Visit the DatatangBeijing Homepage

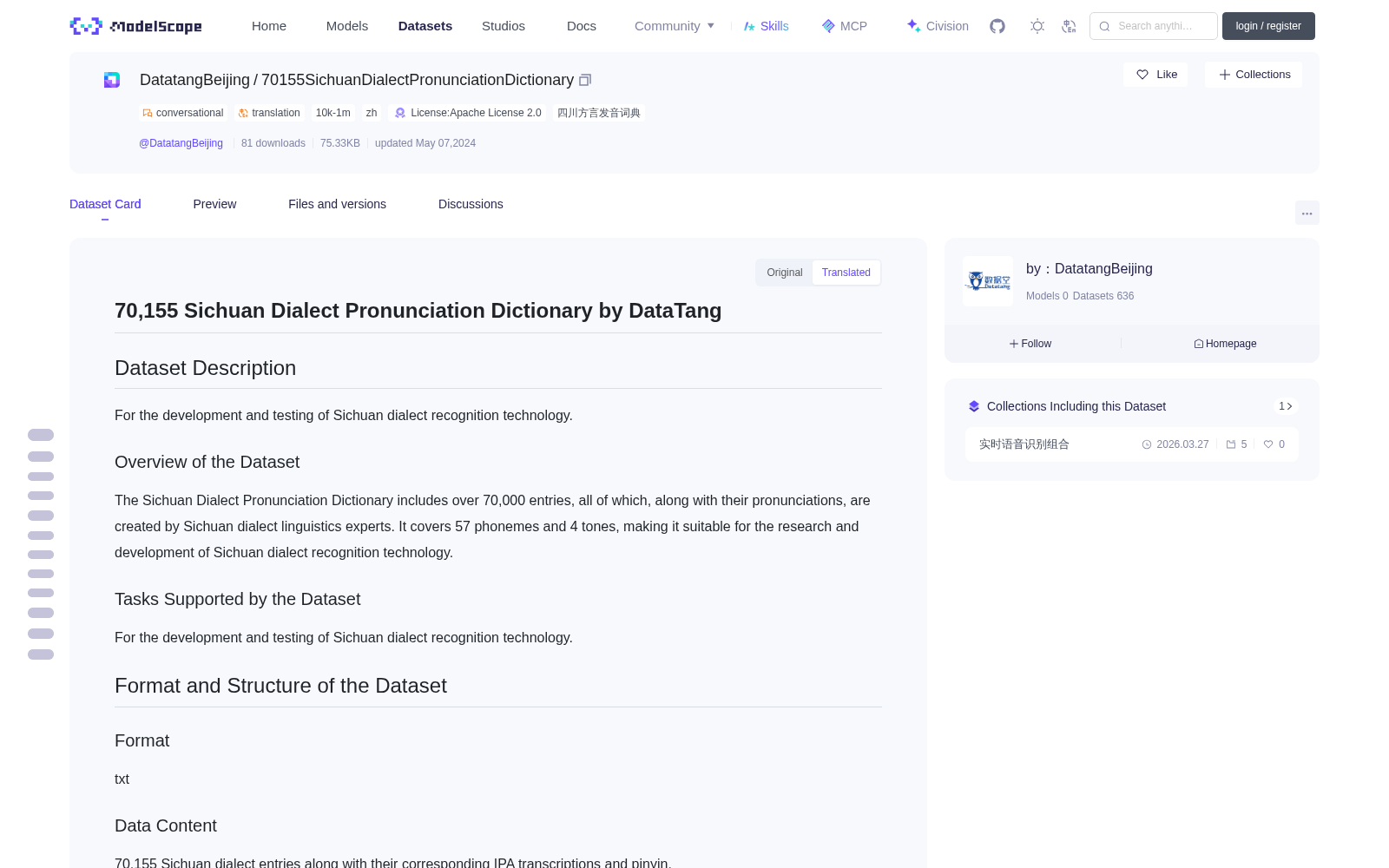(x=1225, y=344)
